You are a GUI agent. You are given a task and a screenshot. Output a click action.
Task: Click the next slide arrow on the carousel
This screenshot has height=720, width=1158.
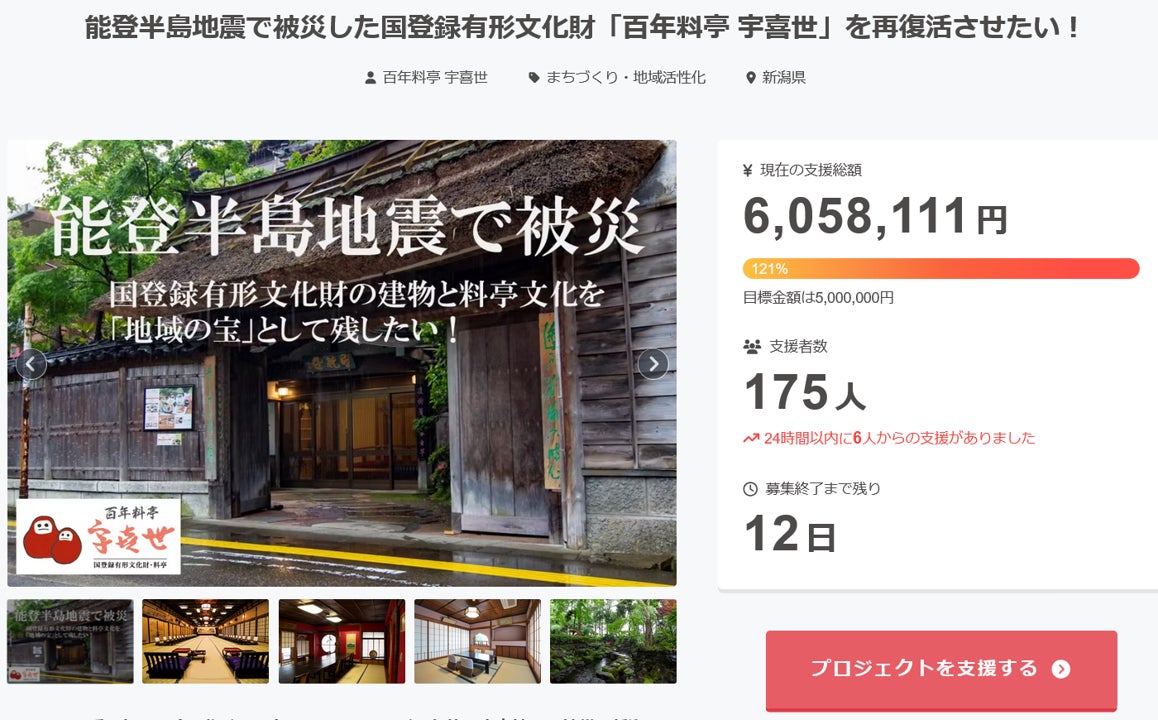click(x=653, y=363)
